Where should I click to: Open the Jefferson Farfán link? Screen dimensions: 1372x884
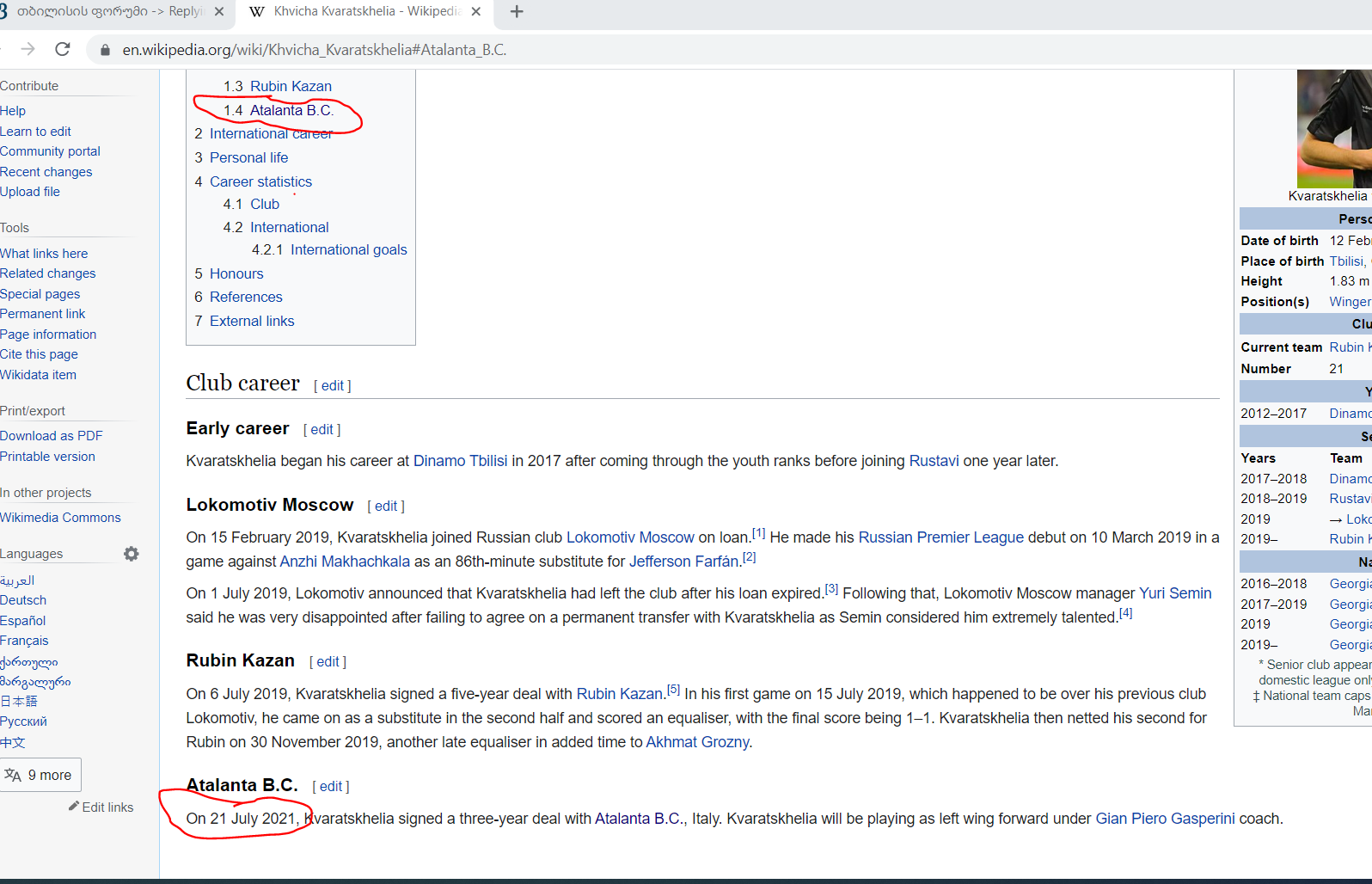[x=684, y=562]
